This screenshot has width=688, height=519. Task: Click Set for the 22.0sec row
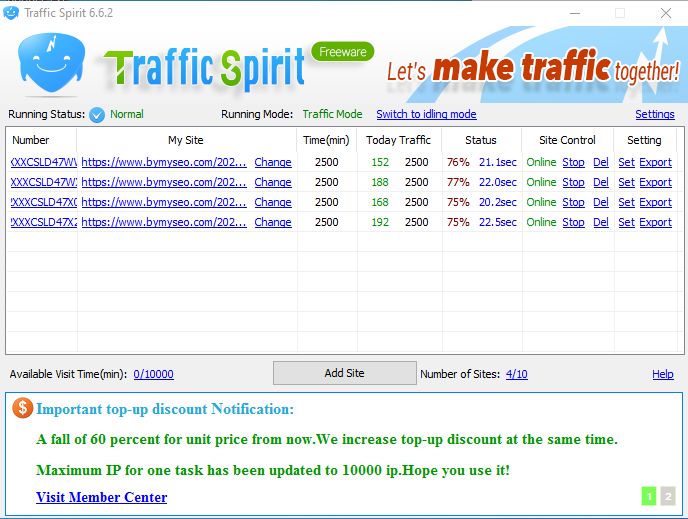click(627, 182)
